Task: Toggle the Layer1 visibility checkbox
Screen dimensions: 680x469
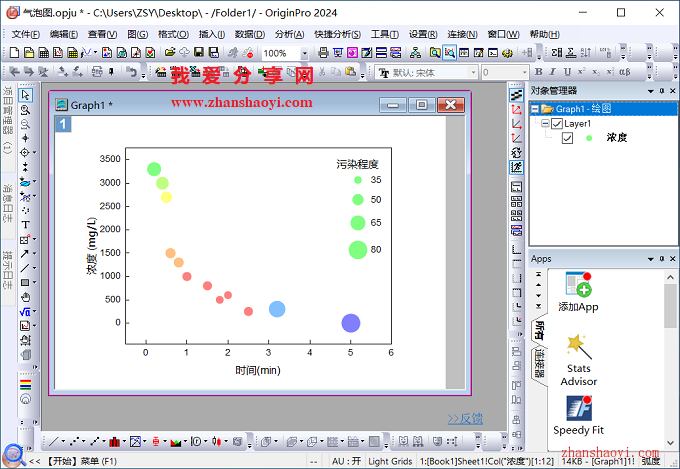Action: [557, 124]
